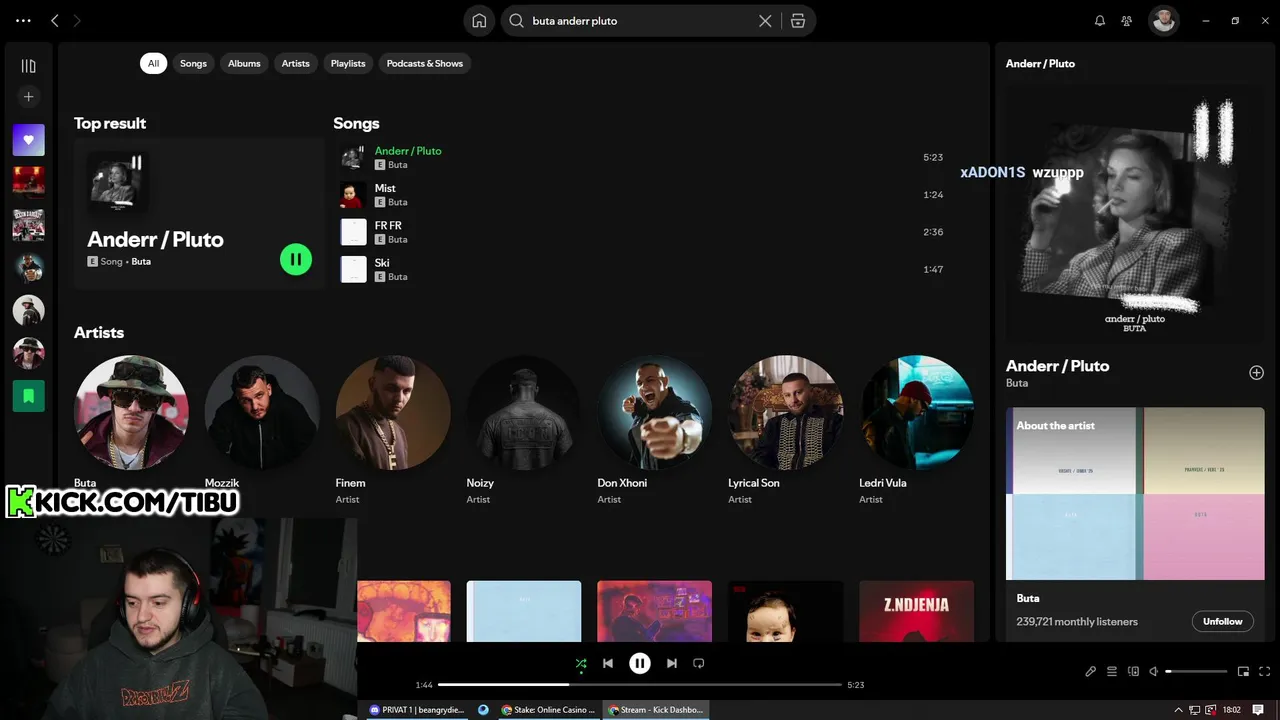Viewport: 1280px width, 720px height.
Task: Clear the search text with X
Action: (x=765, y=21)
